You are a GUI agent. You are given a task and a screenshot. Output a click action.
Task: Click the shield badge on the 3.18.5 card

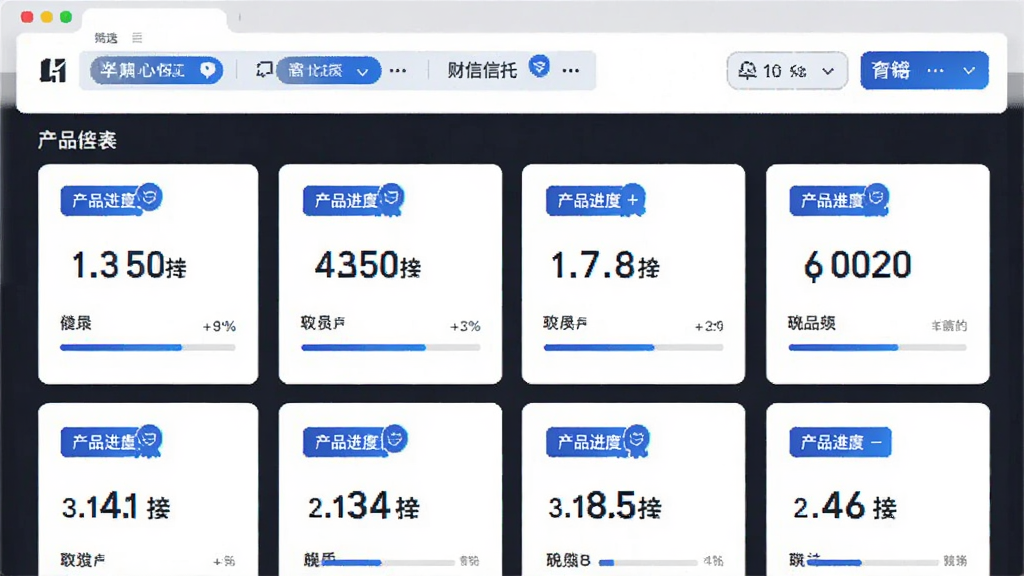tap(637, 439)
